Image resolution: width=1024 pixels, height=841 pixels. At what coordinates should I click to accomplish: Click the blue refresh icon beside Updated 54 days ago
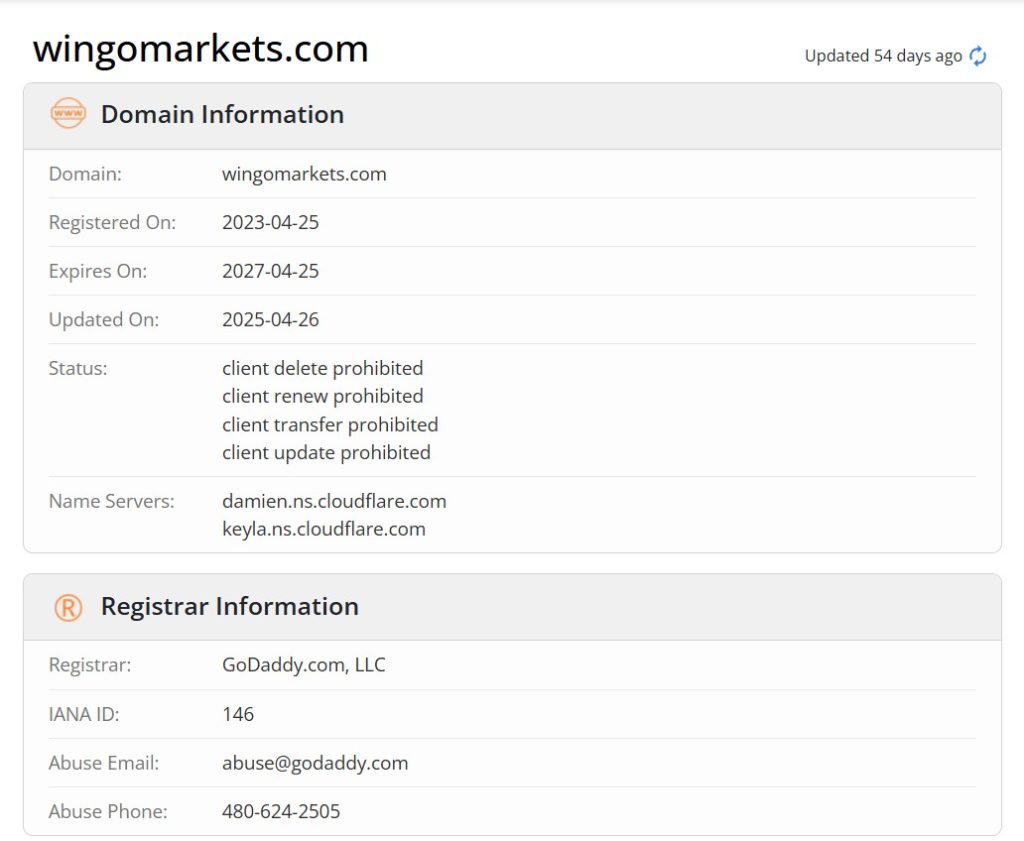tap(978, 56)
